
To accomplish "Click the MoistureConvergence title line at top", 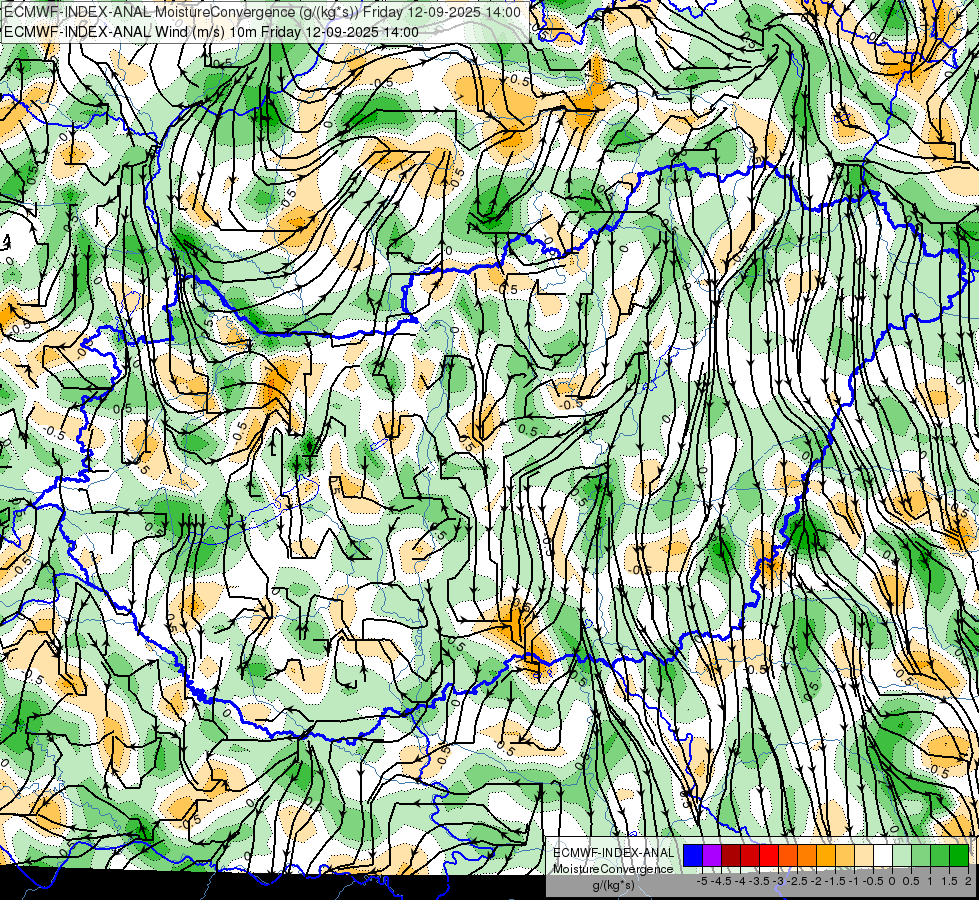I will (x=262, y=12).
